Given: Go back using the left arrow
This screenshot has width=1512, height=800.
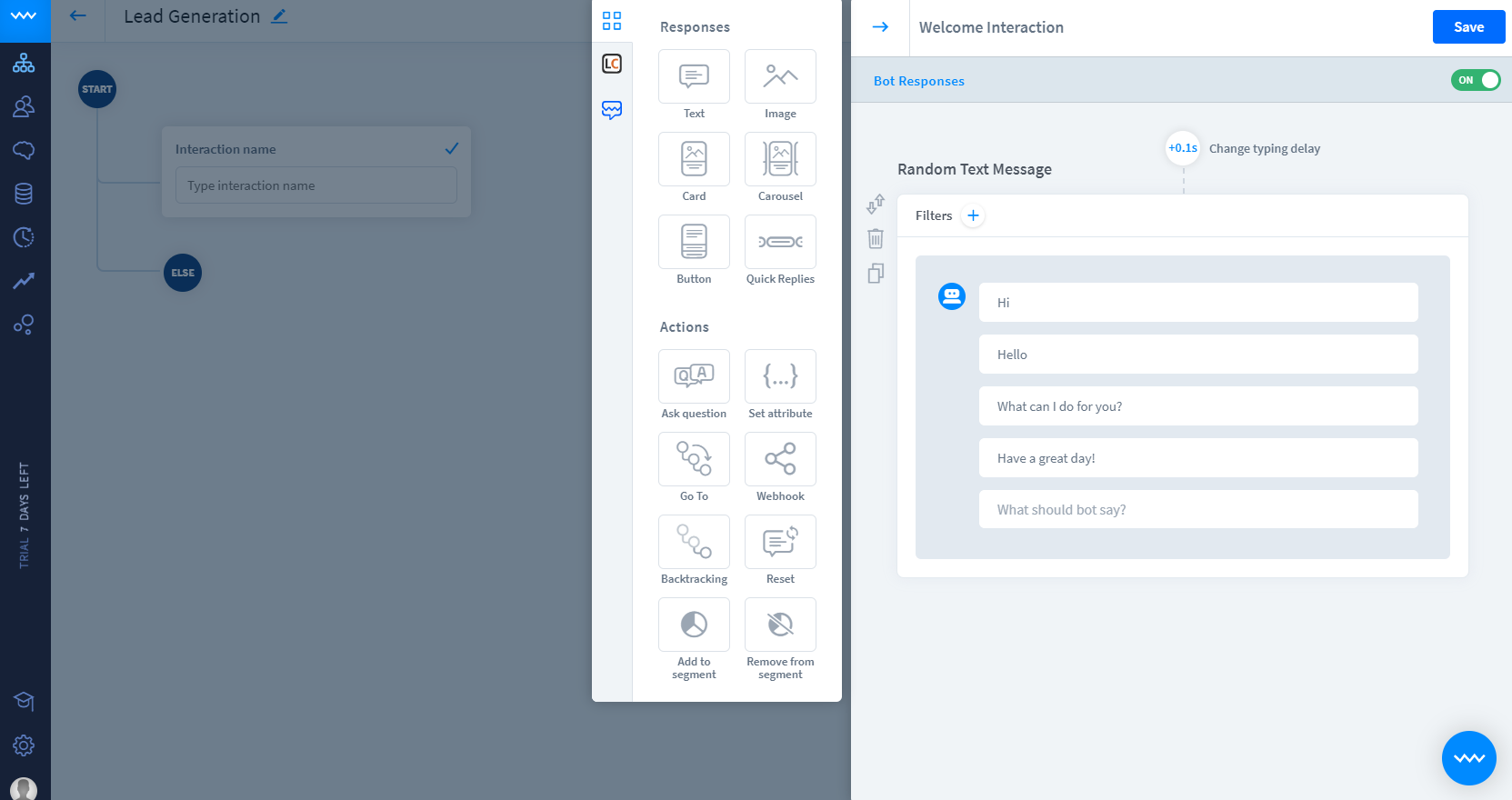Looking at the screenshot, I should tap(78, 15).
